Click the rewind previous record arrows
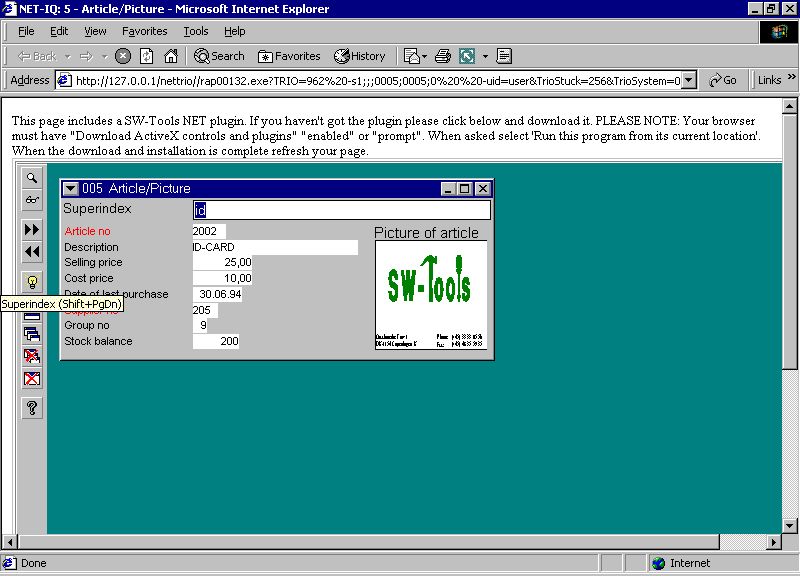Screen dimensions: 800x576 [x=32, y=252]
